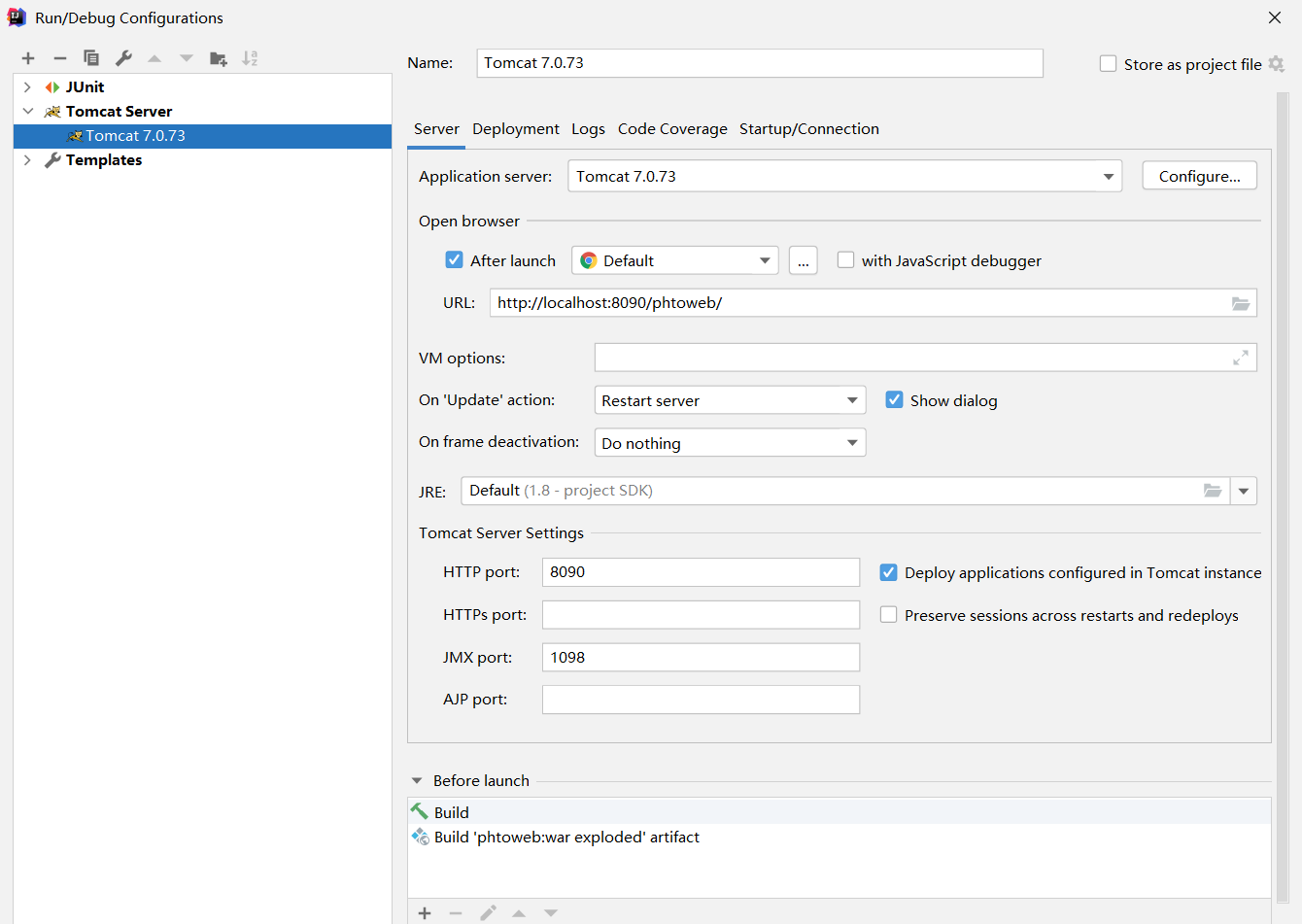The width and height of the screenshot is (1302, 924).
Task: Switch to the Deployment tab
Action: (516, 129)
